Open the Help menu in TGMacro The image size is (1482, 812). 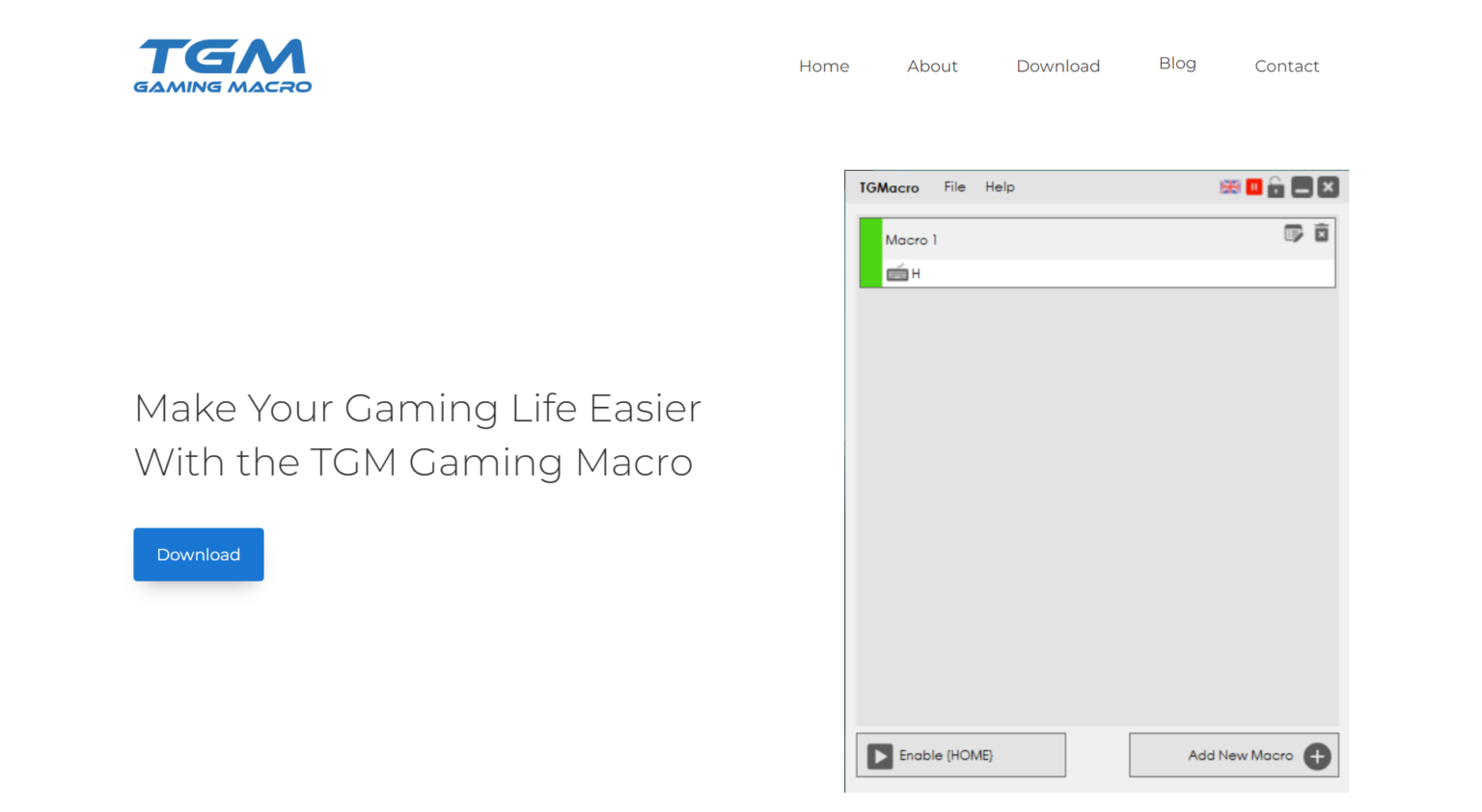[x=1000, y=187]
